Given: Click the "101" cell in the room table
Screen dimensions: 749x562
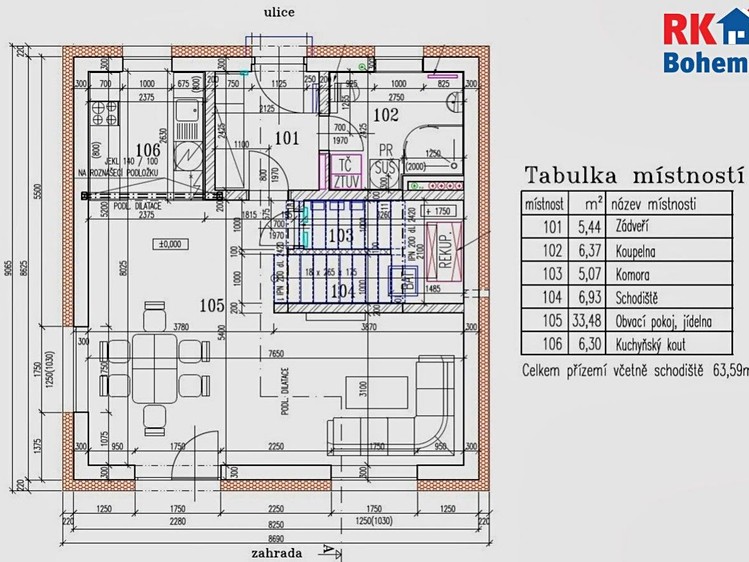Looking at the screenshot, I should coord(544,226).
